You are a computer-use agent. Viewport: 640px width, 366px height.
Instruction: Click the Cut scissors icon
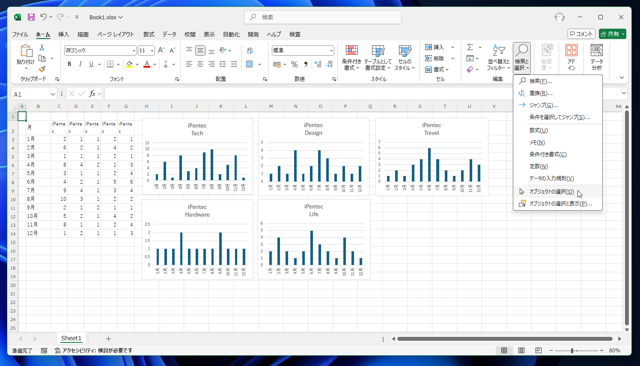pos(42,48)
